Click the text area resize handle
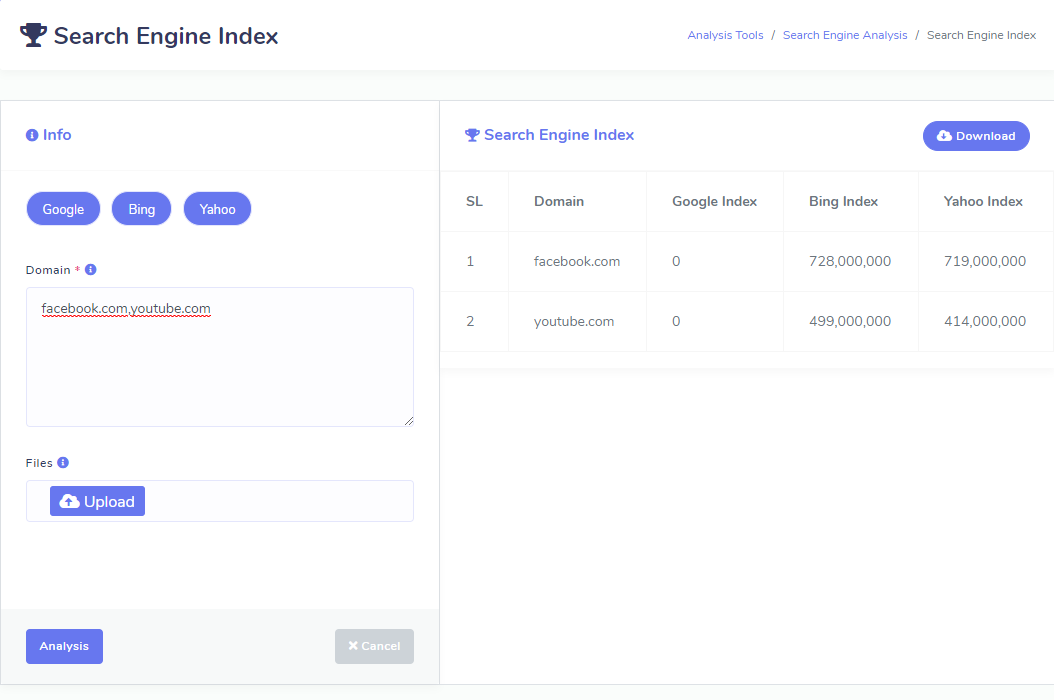Image resolution: width=1054 pixels, height=700 pixels. tap(408, 421)
